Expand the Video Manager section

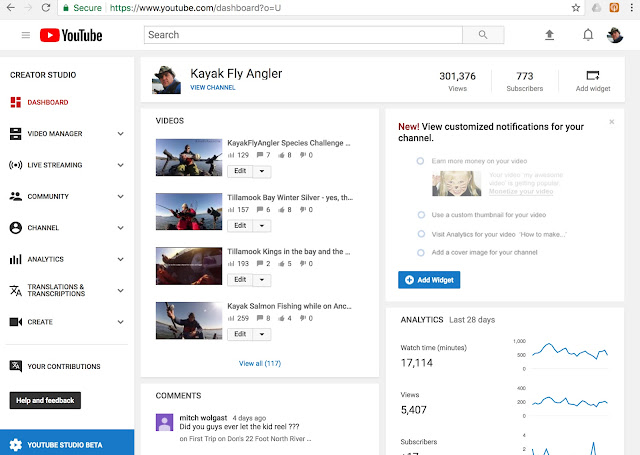point(120,133)
